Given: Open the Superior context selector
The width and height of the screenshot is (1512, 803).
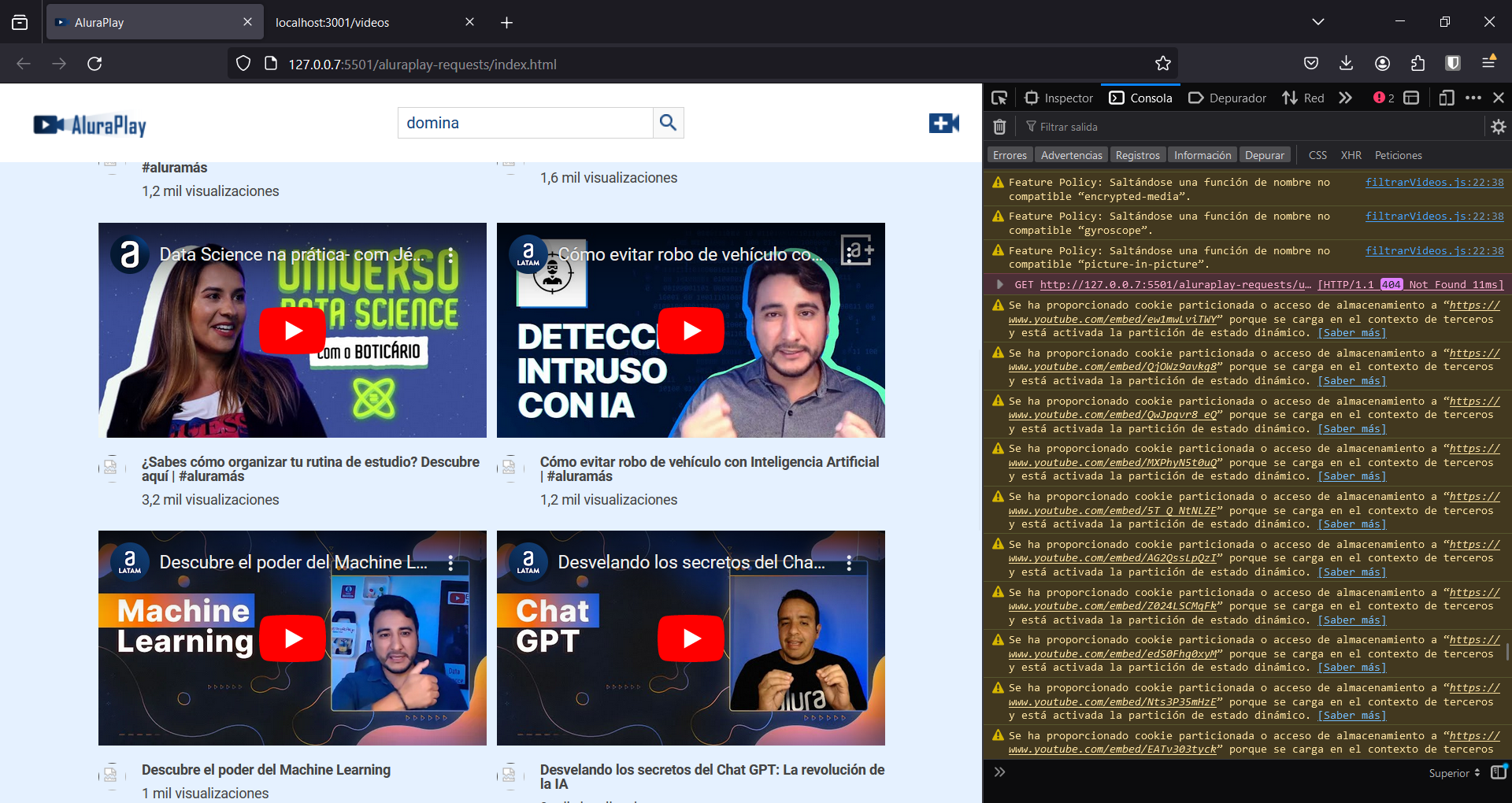Looking at the screenshot, I should click(1455, 773).
